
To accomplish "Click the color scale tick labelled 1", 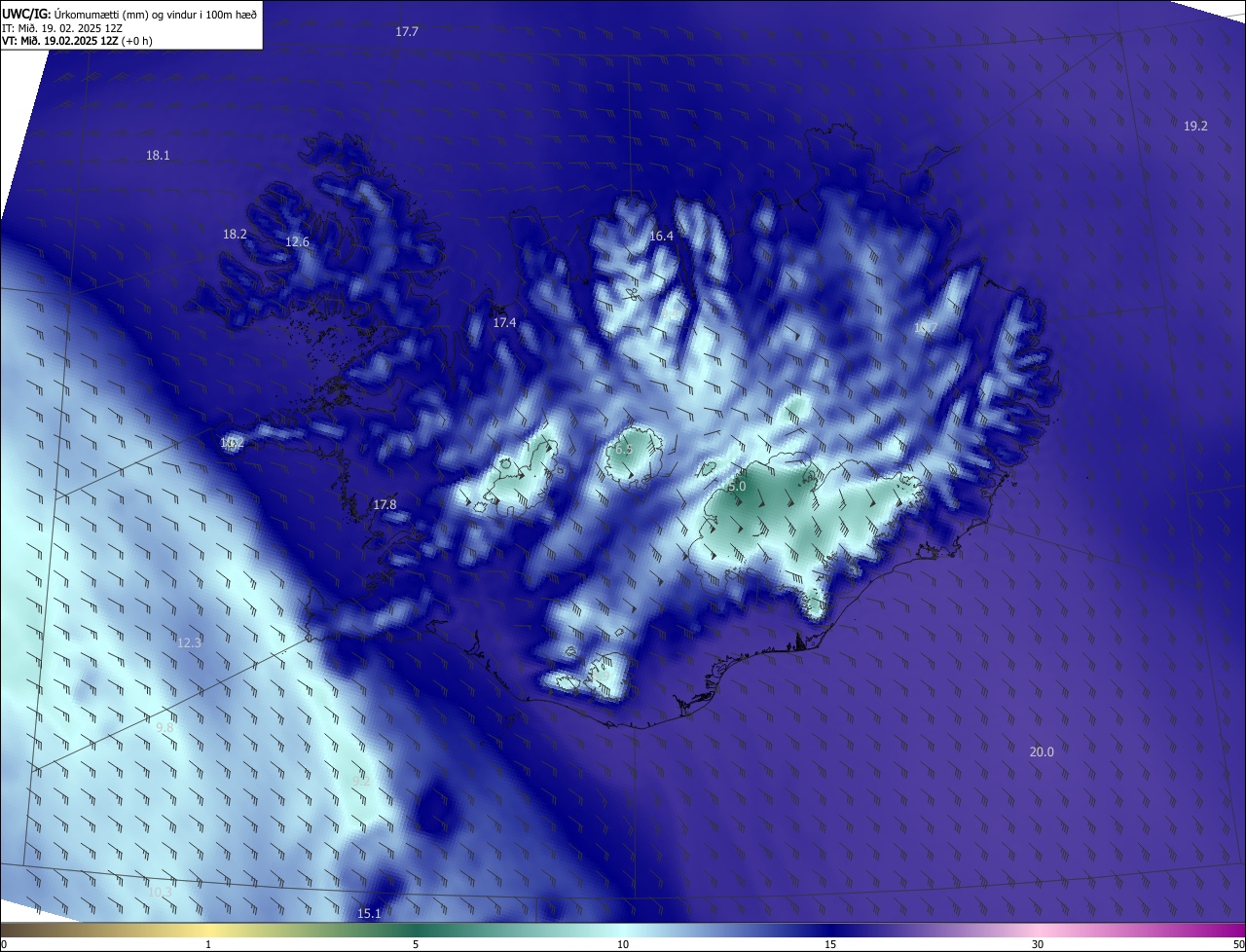I will 208,944.
